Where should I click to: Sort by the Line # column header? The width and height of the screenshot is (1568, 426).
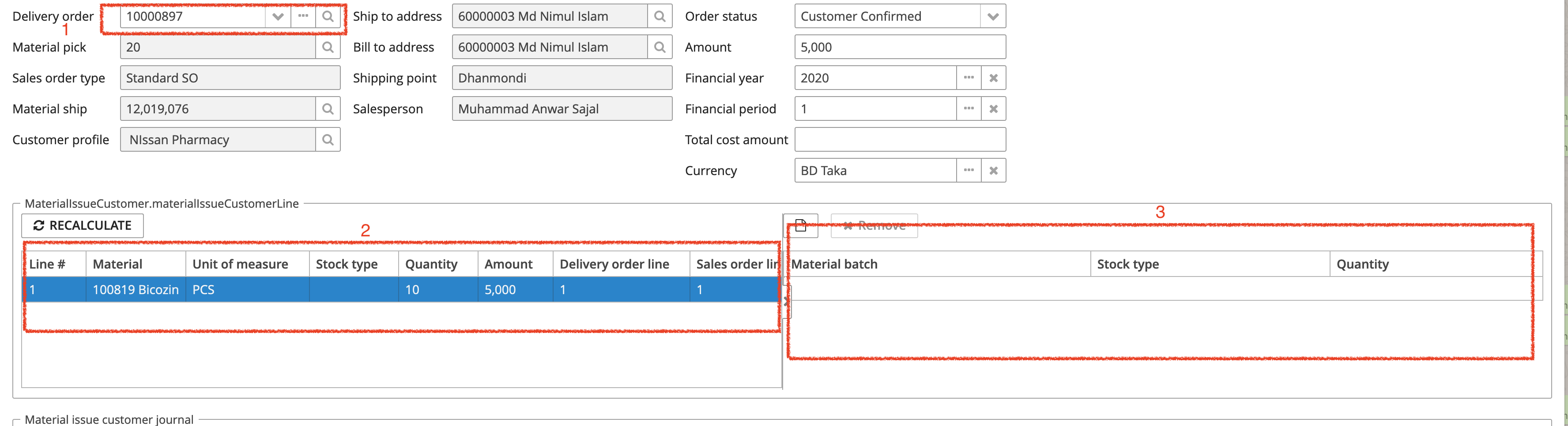54,264
